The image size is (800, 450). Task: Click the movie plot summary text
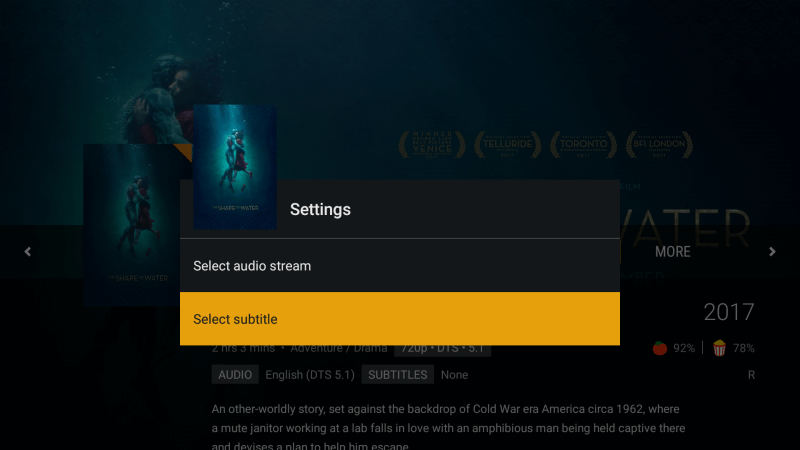pyautogui.click(x=448, y=428)
